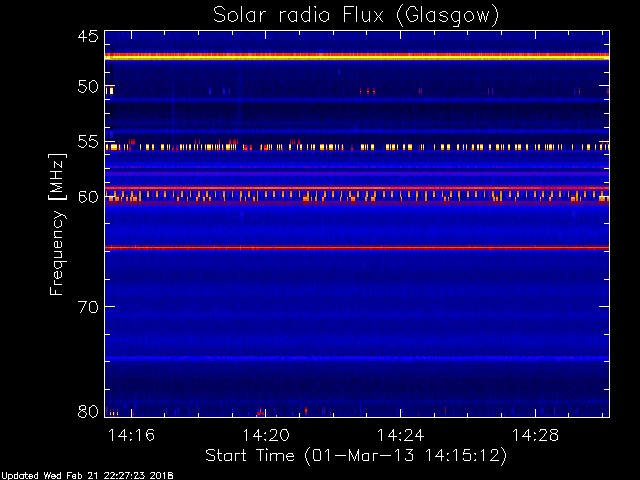This screenshot has width=640, height=480.
Task: Click the 14:28 time tick label
Action: [535, 435]
